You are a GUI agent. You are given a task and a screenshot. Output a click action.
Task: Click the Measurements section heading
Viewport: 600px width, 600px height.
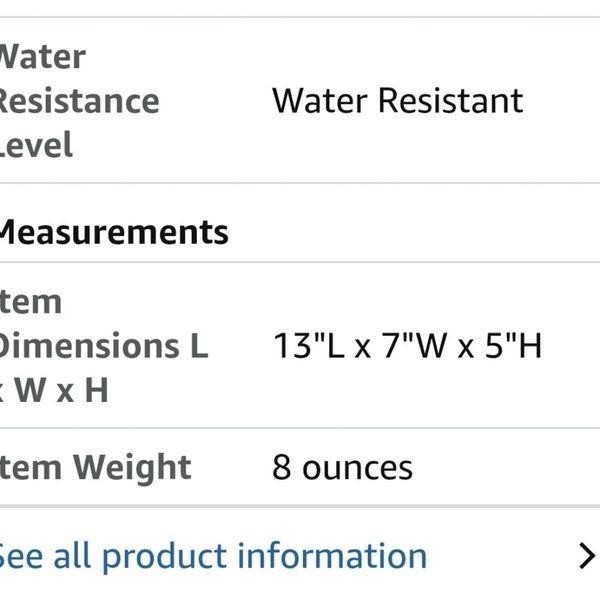pos(114,232)
